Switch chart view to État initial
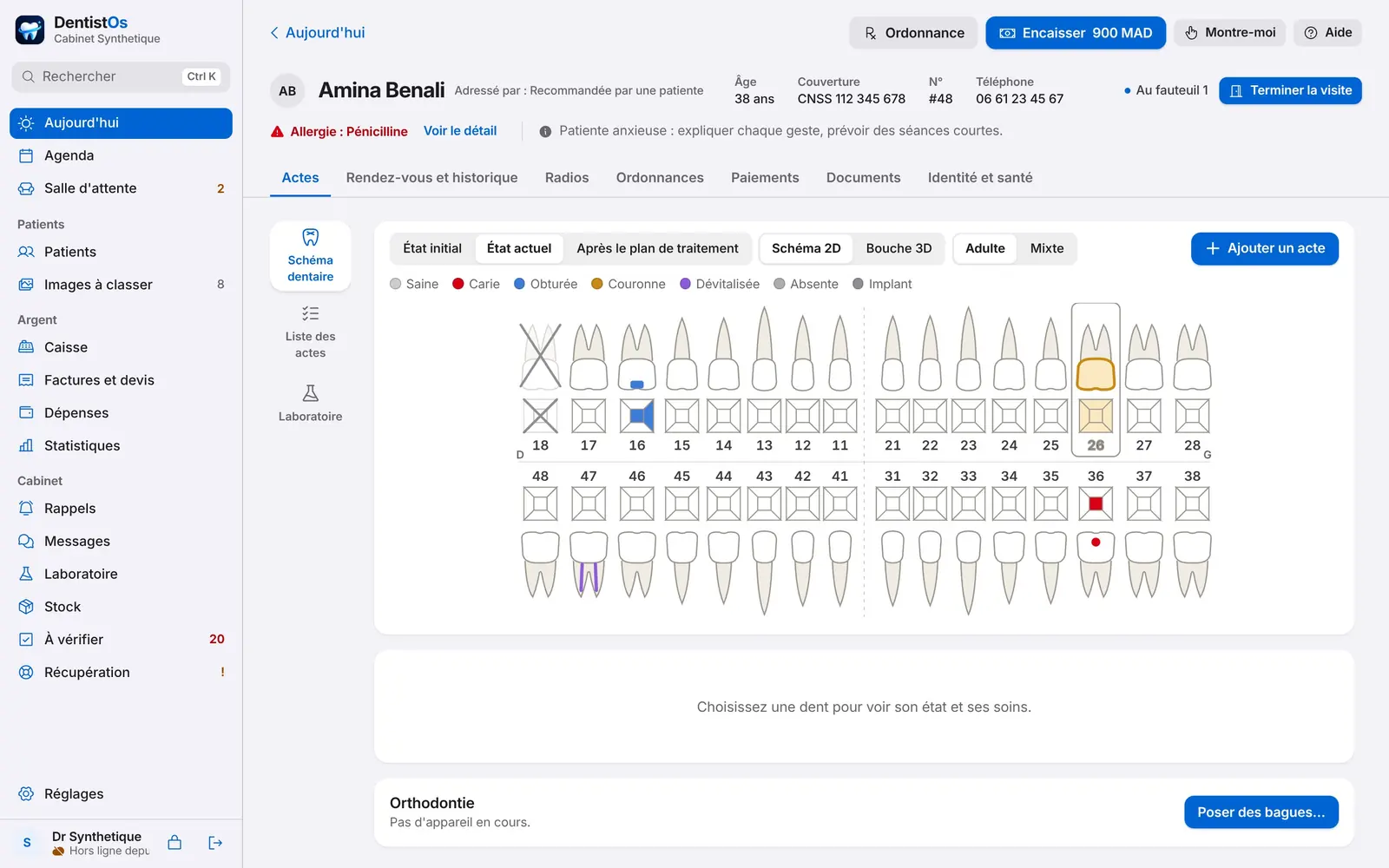1389x868 pixels. tap(432, 248)
